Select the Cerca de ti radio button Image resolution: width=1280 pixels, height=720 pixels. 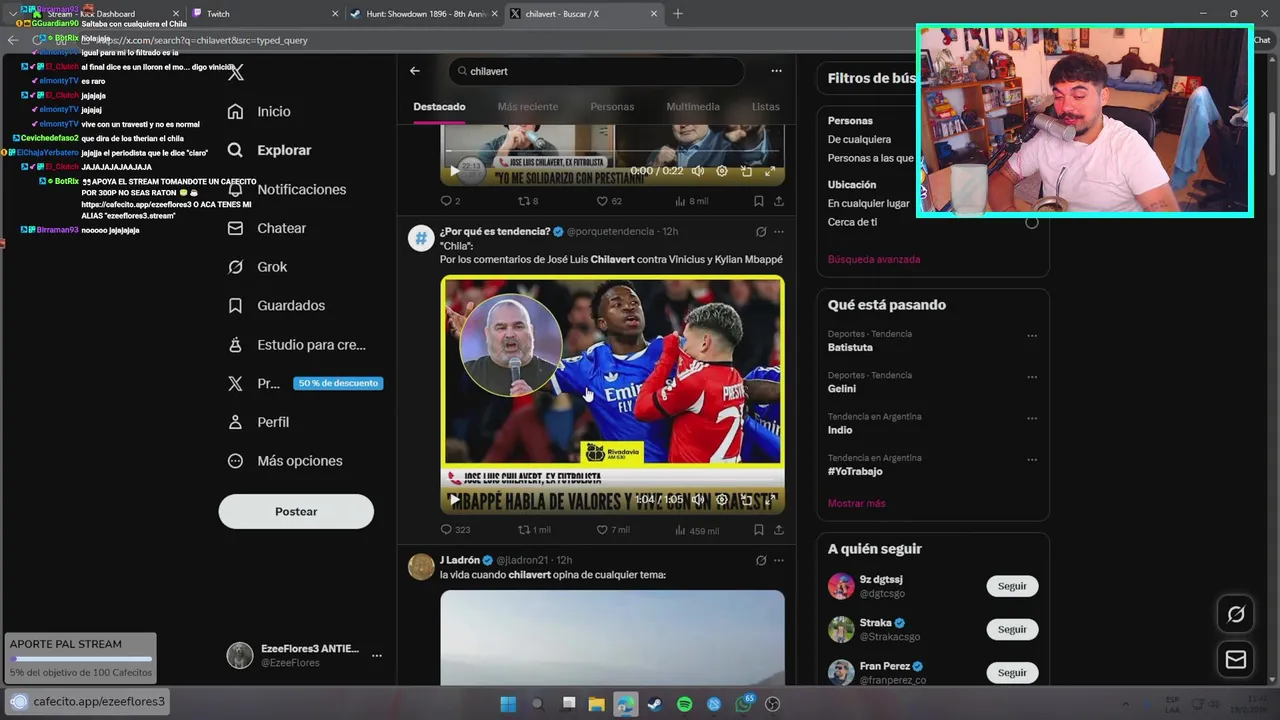pos(1032,222)
